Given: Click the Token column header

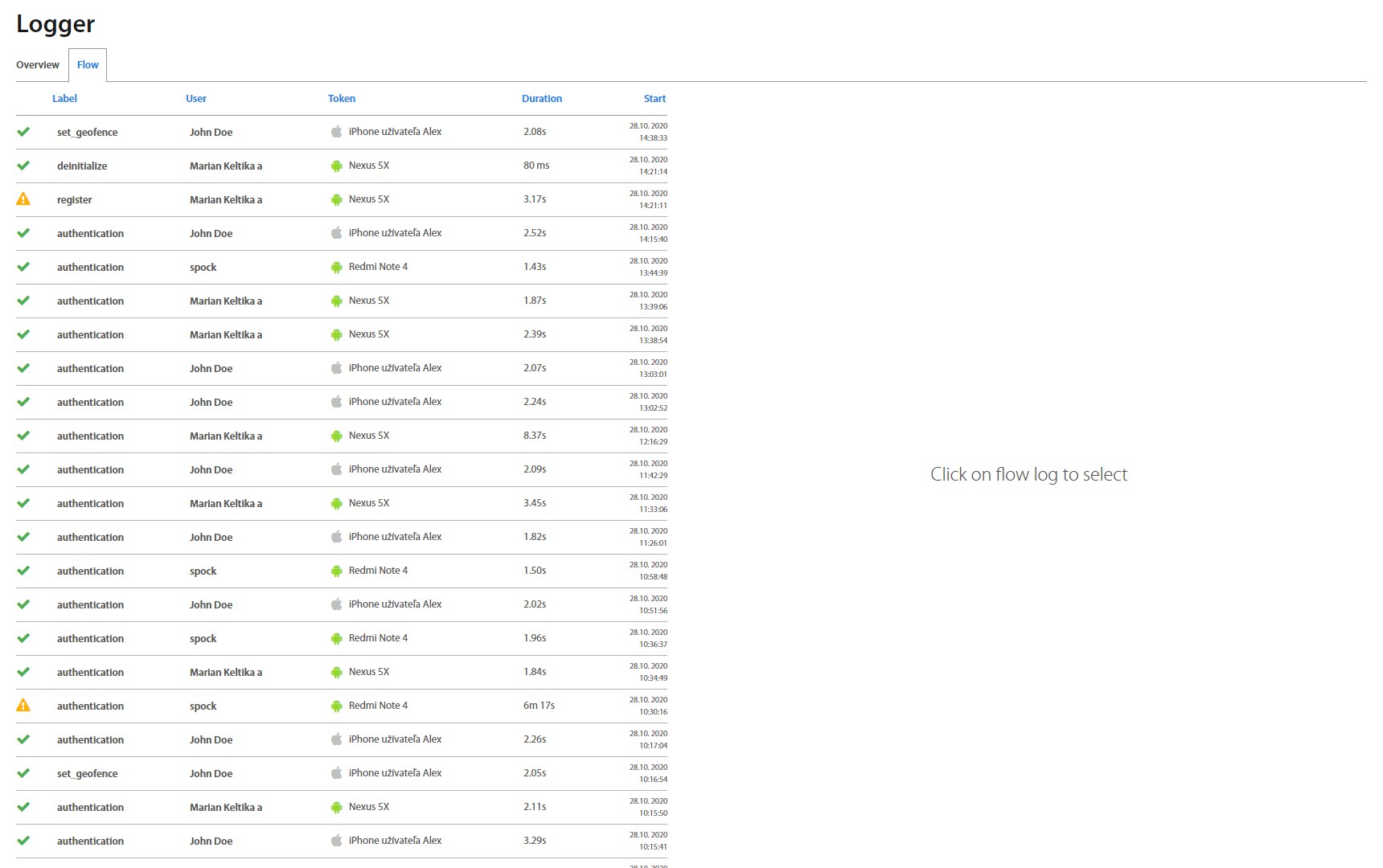Looking at the screenshot, I should click(342, 99).
